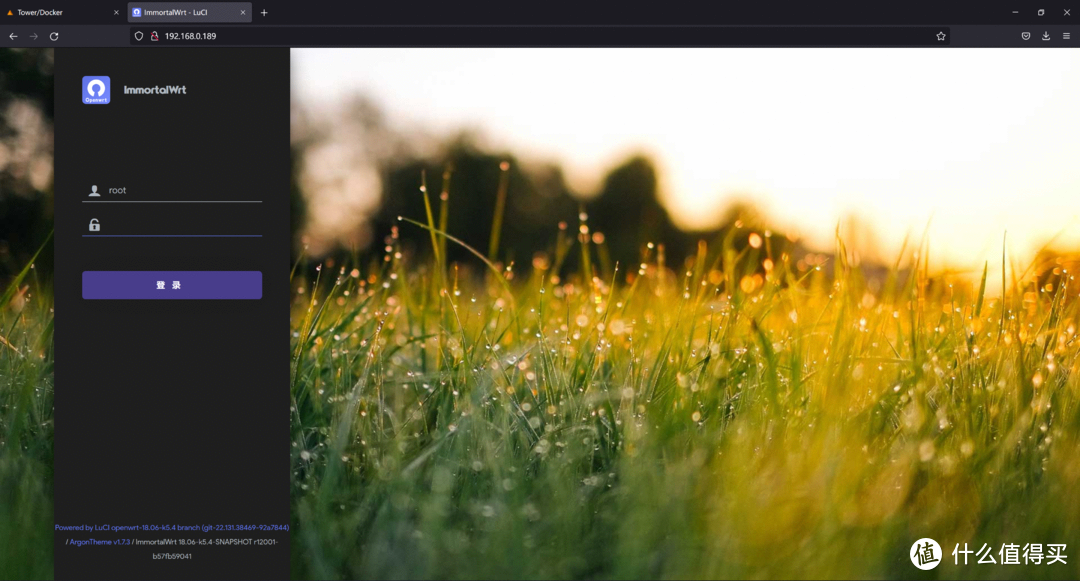This screenshot has height=581, width=1080.
Task: Click the purple 登录 login button
Action: 172,285
